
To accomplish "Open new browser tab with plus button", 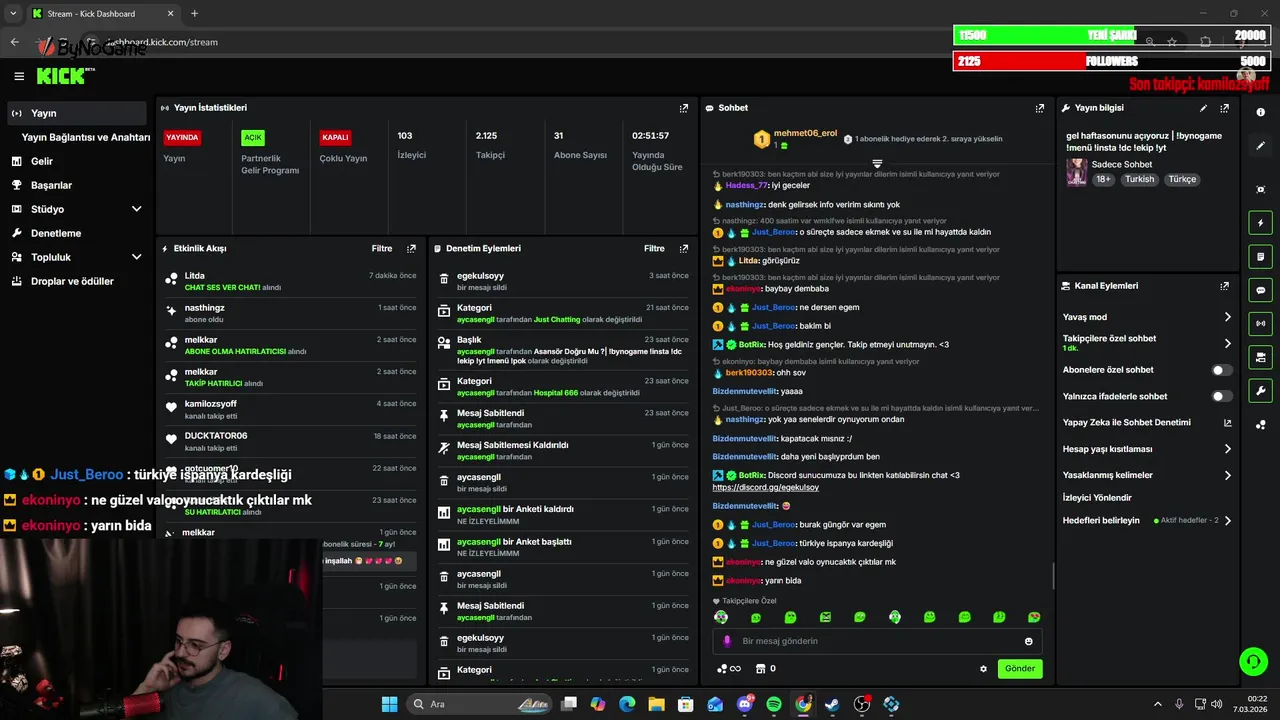I will point(194,14).
